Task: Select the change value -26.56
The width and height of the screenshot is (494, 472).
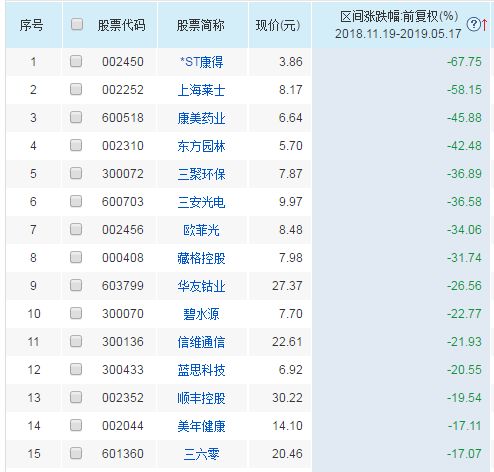Action: tap(464, 286)
